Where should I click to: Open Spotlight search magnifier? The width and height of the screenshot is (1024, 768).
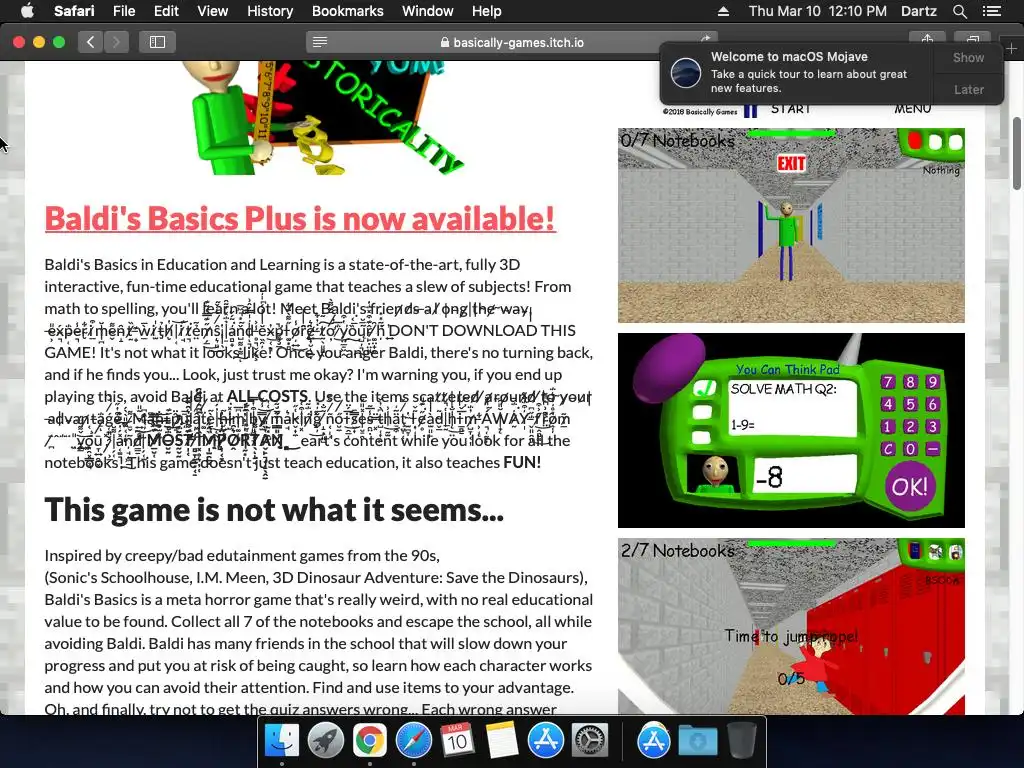[959, 11]
